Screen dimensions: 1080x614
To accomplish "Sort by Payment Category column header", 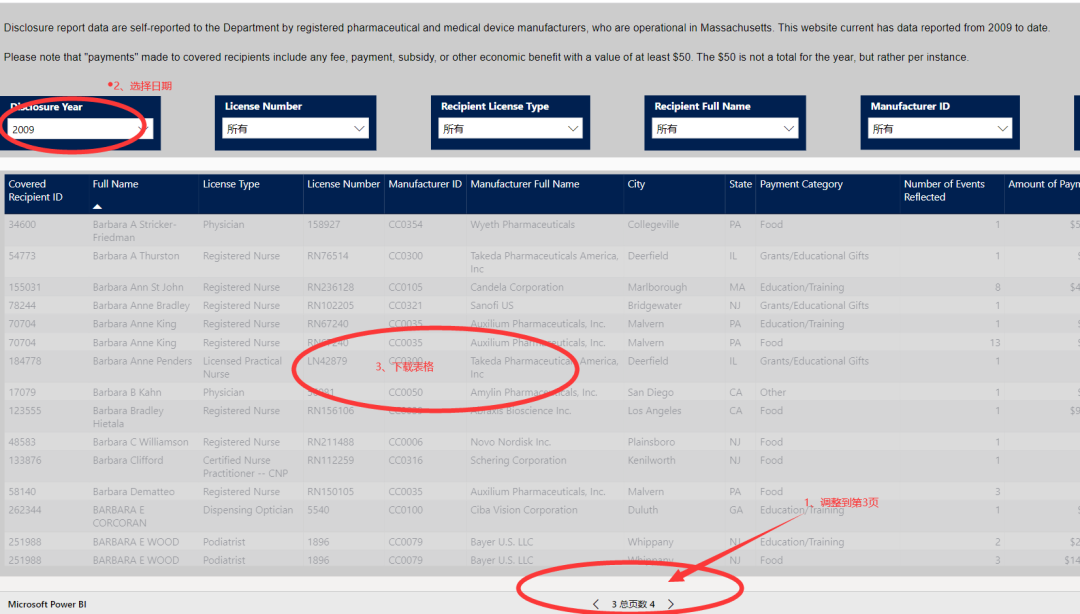I will coord(801,184).
